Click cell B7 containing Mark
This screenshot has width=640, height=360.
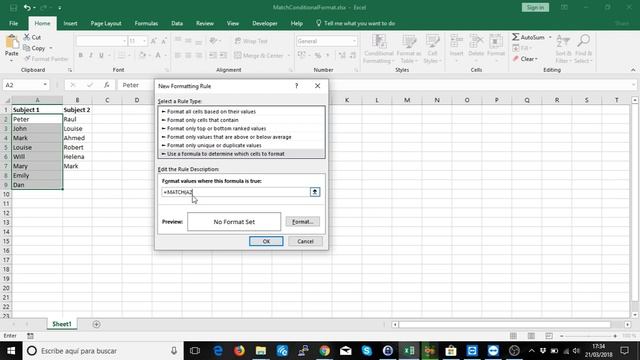[x=77, y=166]
